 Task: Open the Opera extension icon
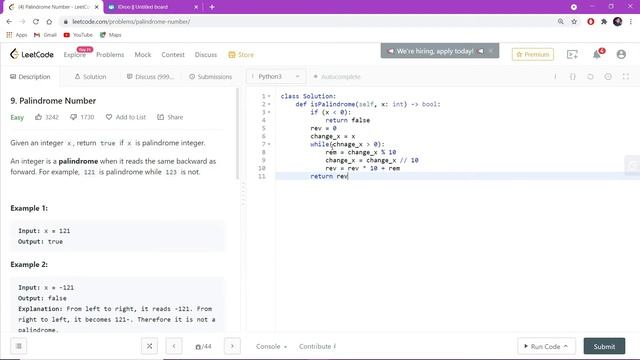591,22
